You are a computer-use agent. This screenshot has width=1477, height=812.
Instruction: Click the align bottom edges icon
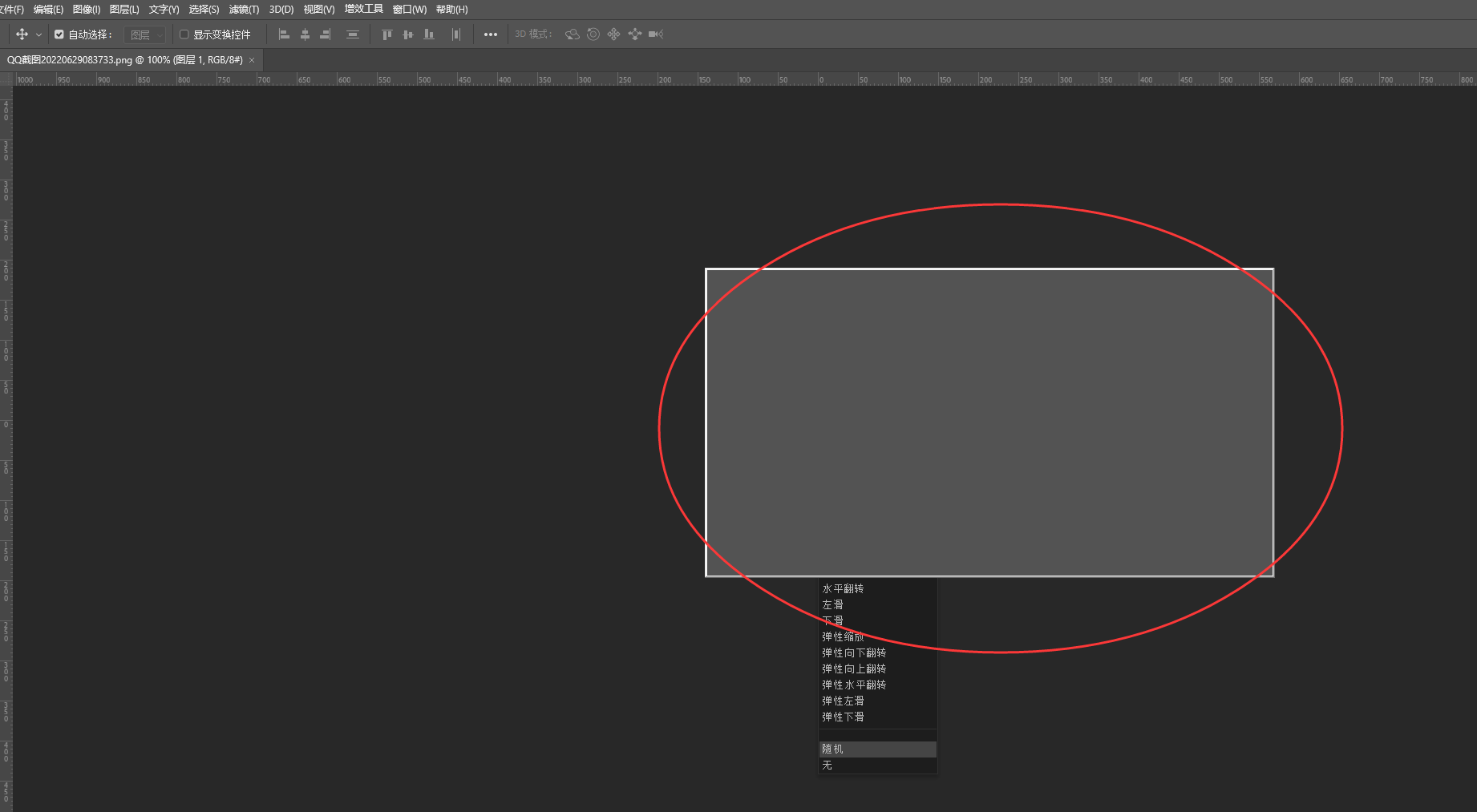(429, 34)
